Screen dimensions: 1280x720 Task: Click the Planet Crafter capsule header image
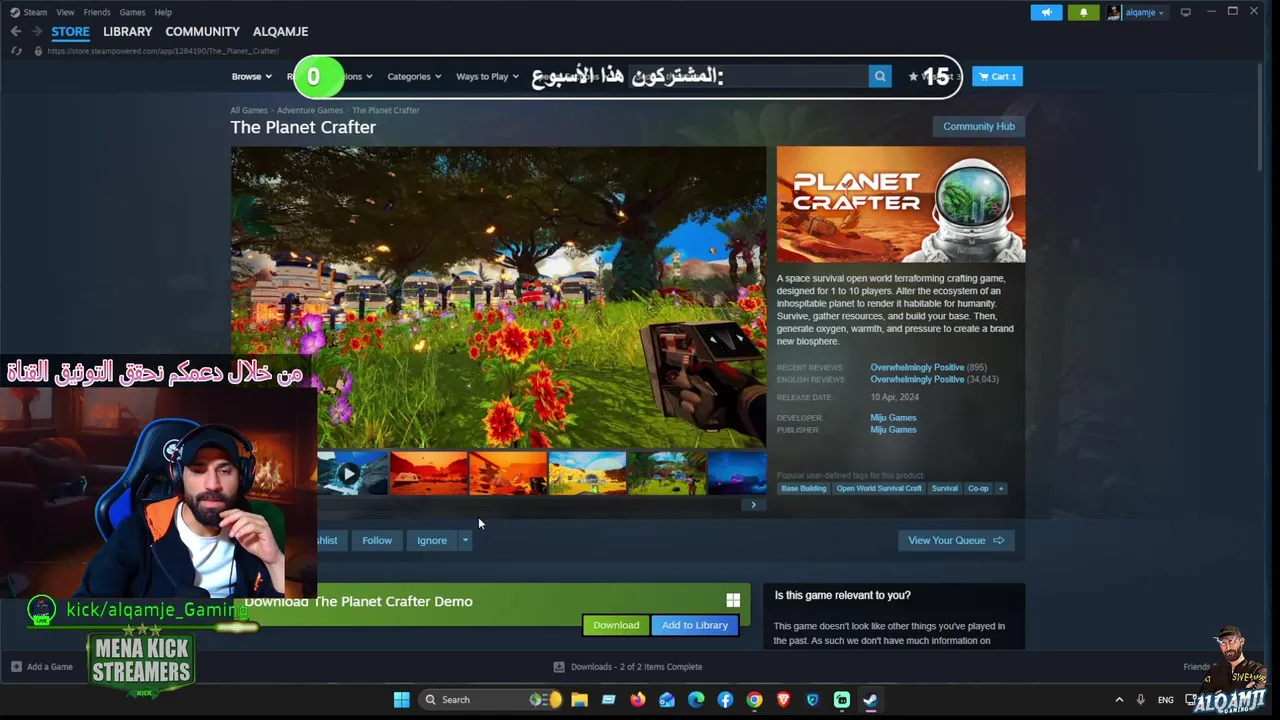901,205
